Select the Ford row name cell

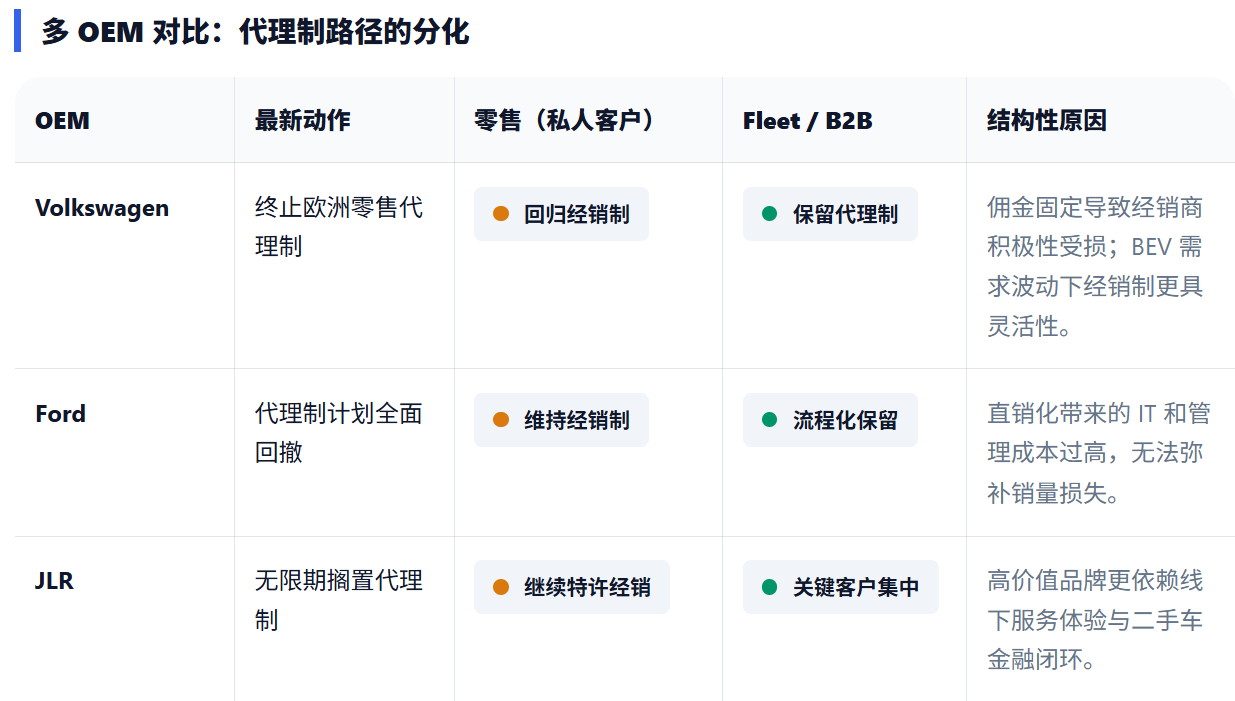(60, 414)
